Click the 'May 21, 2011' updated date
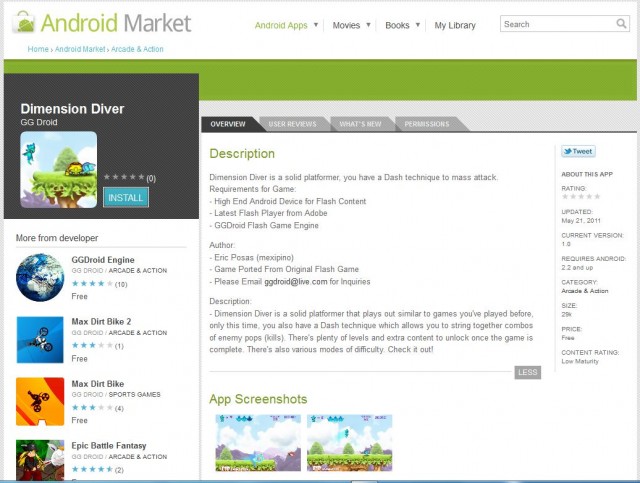Viewport: 640px width, 483px height. 581,220
